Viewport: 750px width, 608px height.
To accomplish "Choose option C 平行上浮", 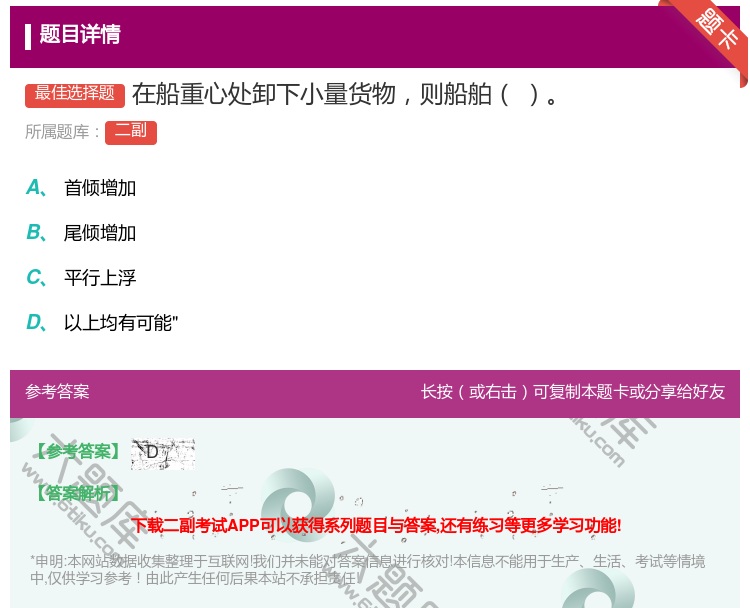I will (81, 278).
